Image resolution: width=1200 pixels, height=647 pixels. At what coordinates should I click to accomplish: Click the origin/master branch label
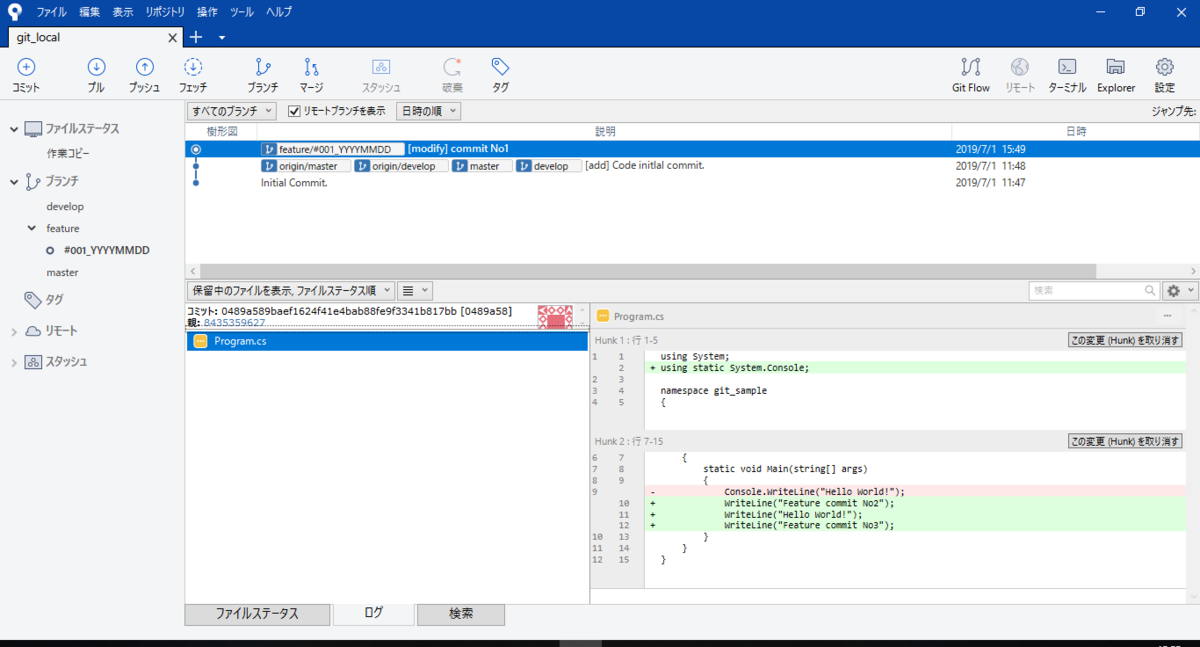[x=305, y=166]
